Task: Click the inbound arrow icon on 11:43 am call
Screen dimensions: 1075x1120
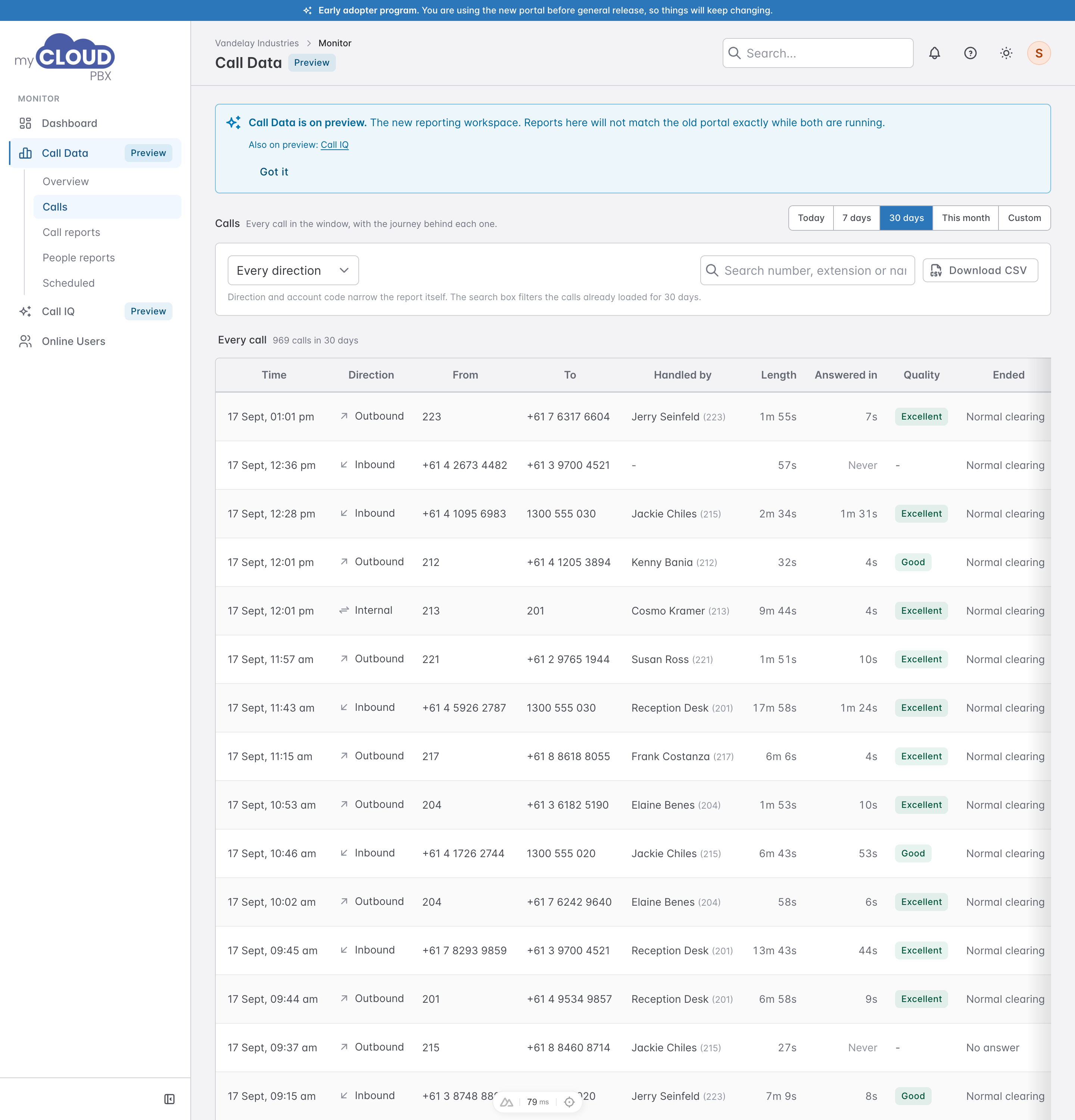Action: click(344, 707)
